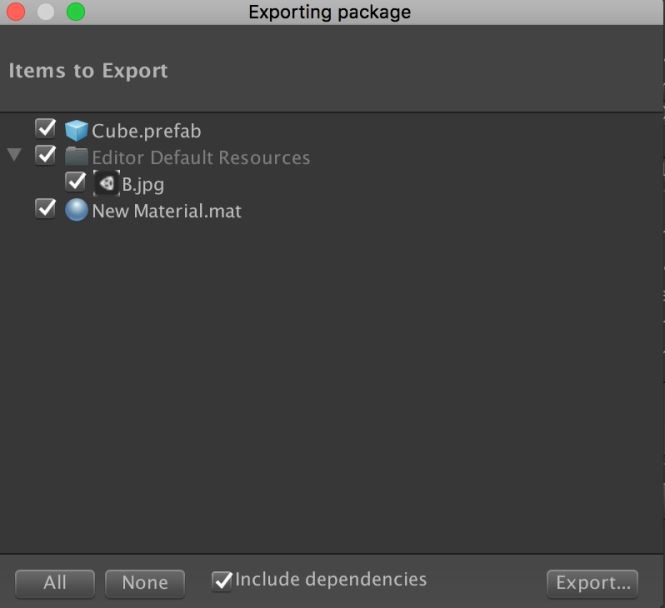Select the New Material.mat label
The width and height of the screenshot is (665, 608).
[166, 211]
